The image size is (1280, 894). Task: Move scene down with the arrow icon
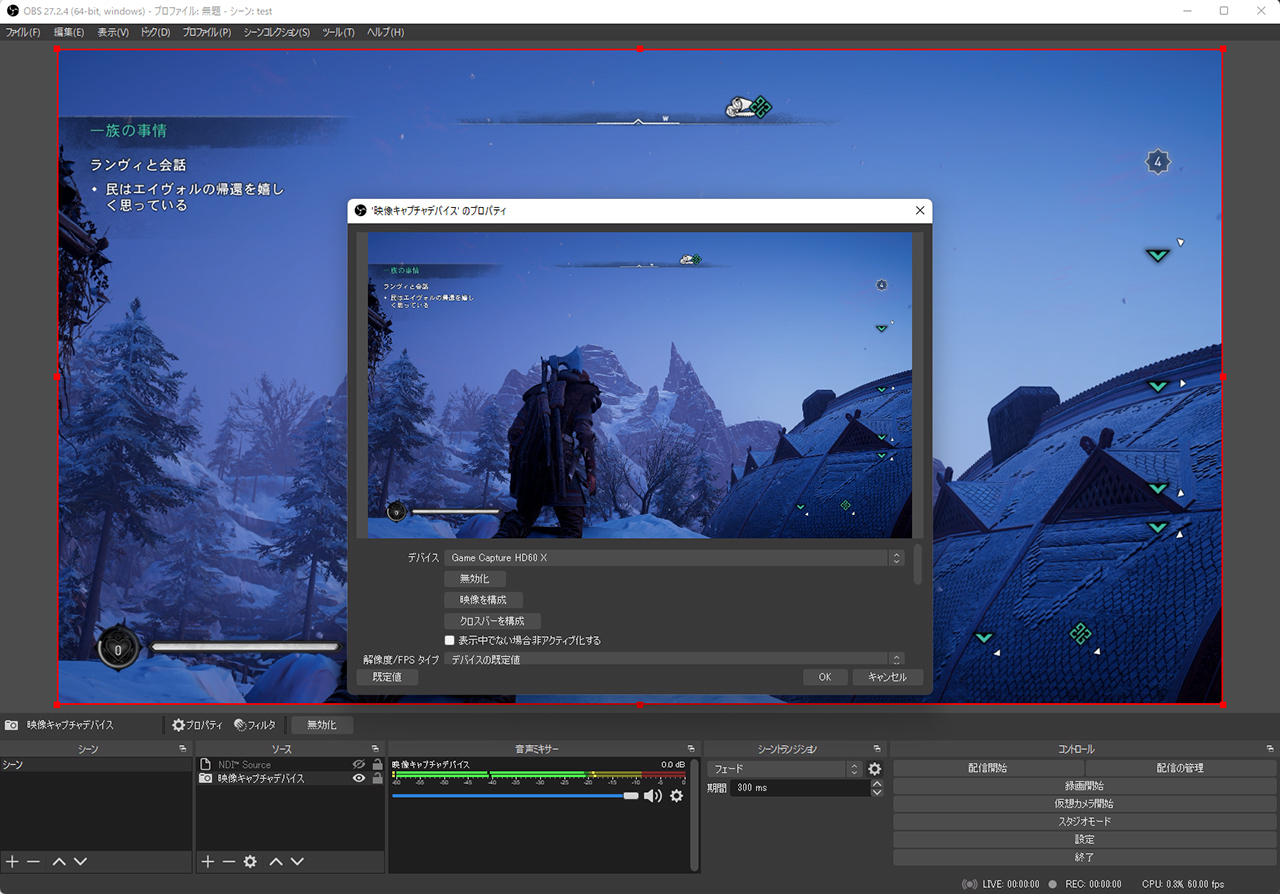click(81, 861)
